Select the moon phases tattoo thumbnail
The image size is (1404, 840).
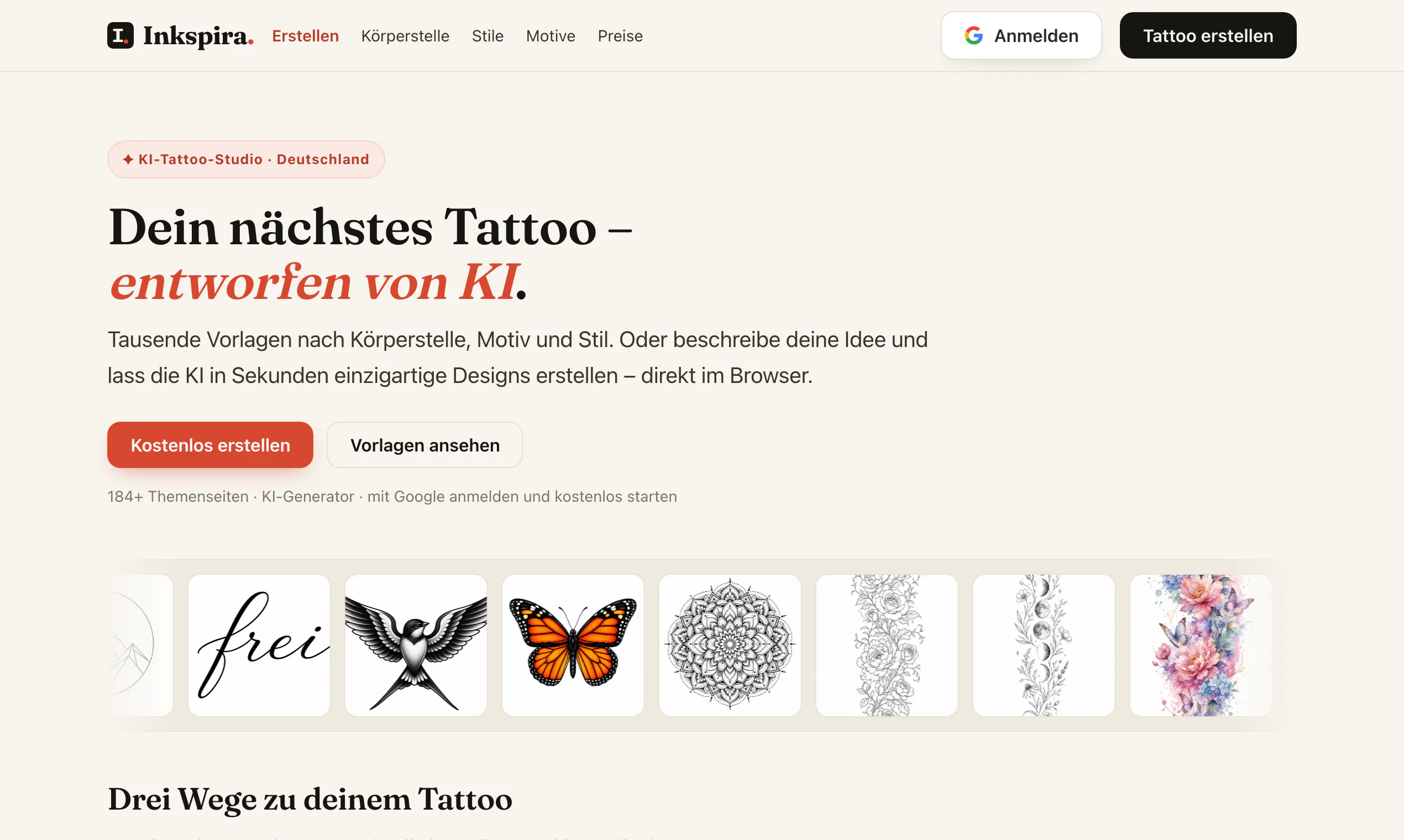[1044, 645]
